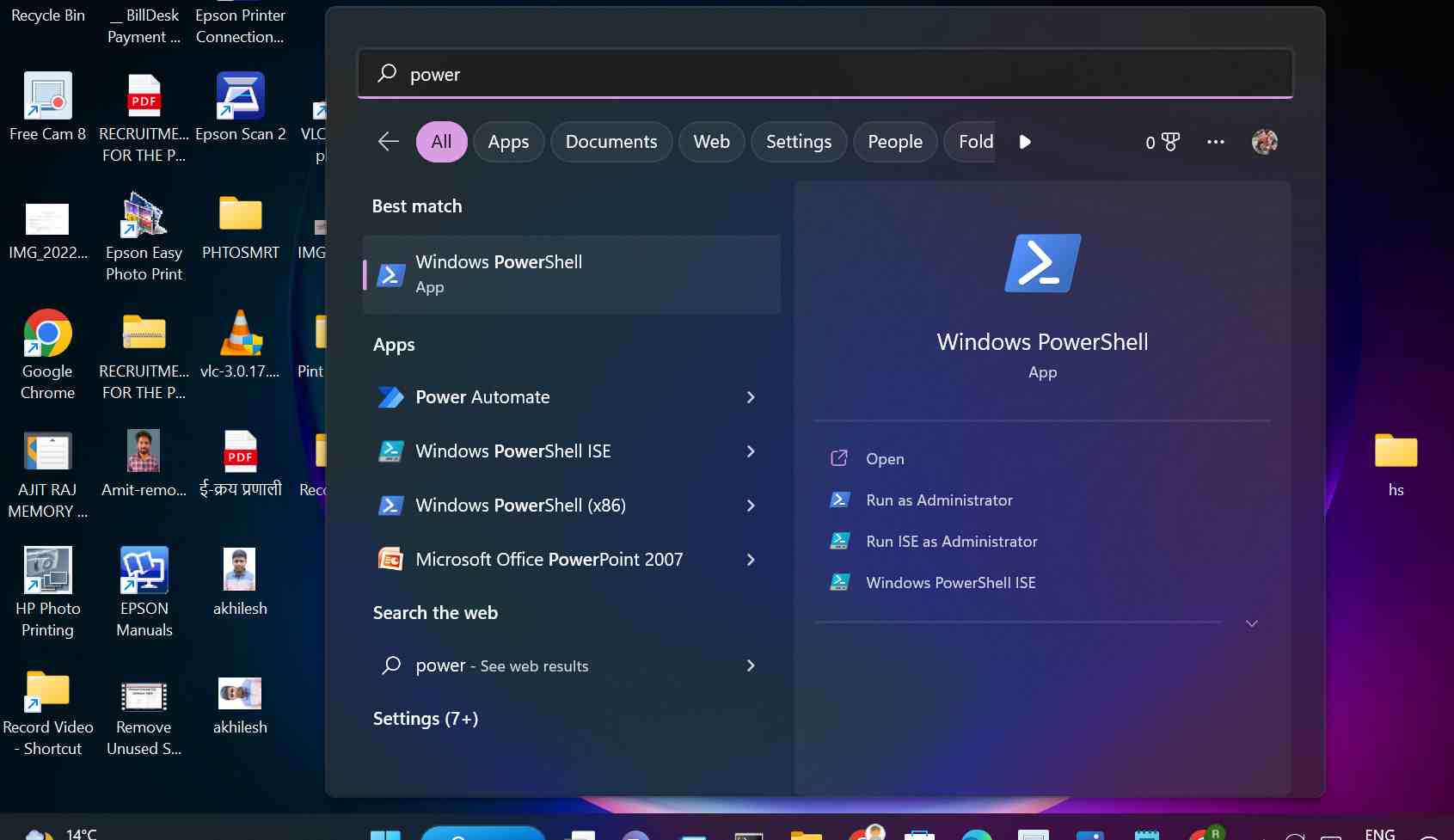The height and width of the screenshot is (840, 1454).
Task: Select Epson Scan 2 desktop icon
Action: click(240, 107)
